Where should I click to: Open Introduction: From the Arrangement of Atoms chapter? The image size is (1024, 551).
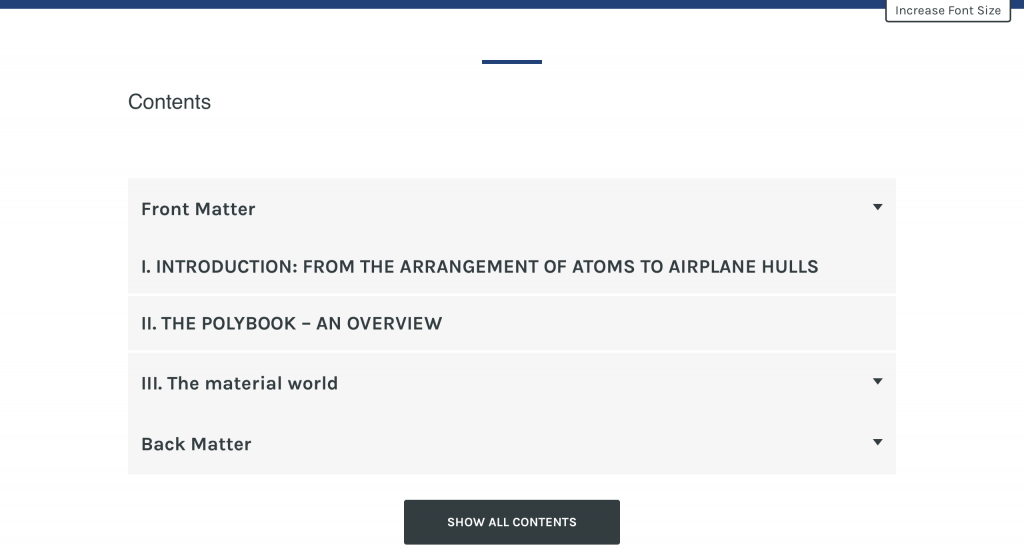[479, 266]
